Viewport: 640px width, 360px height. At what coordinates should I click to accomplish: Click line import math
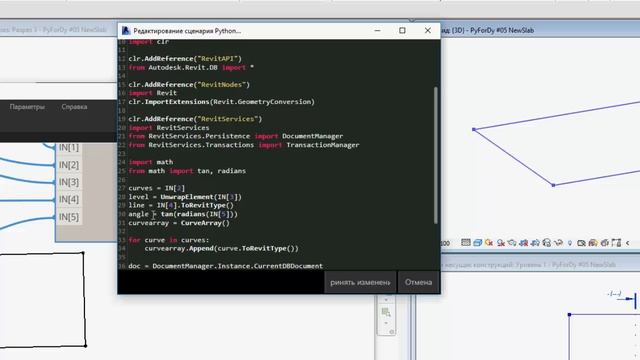[151, 162]
